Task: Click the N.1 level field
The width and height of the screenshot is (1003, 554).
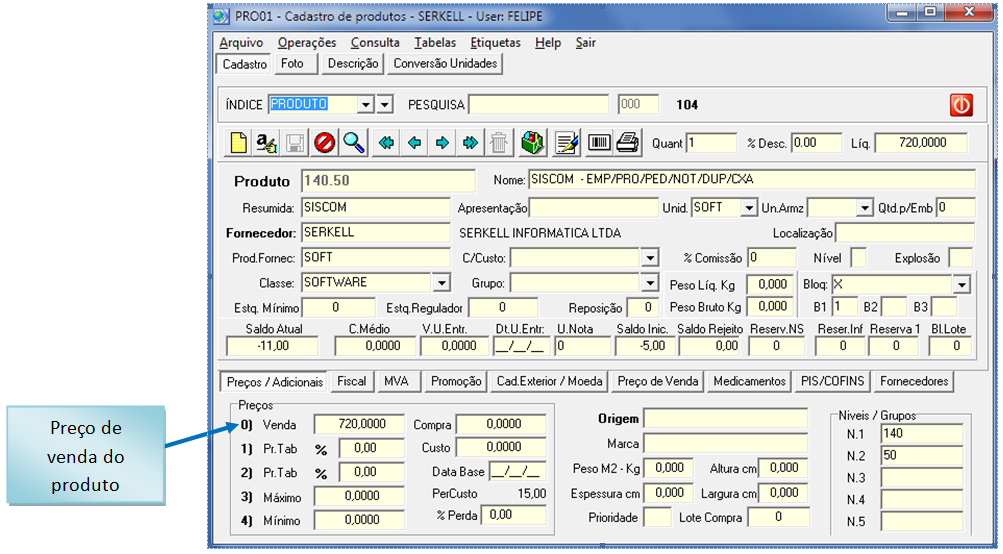Action: 922,434
